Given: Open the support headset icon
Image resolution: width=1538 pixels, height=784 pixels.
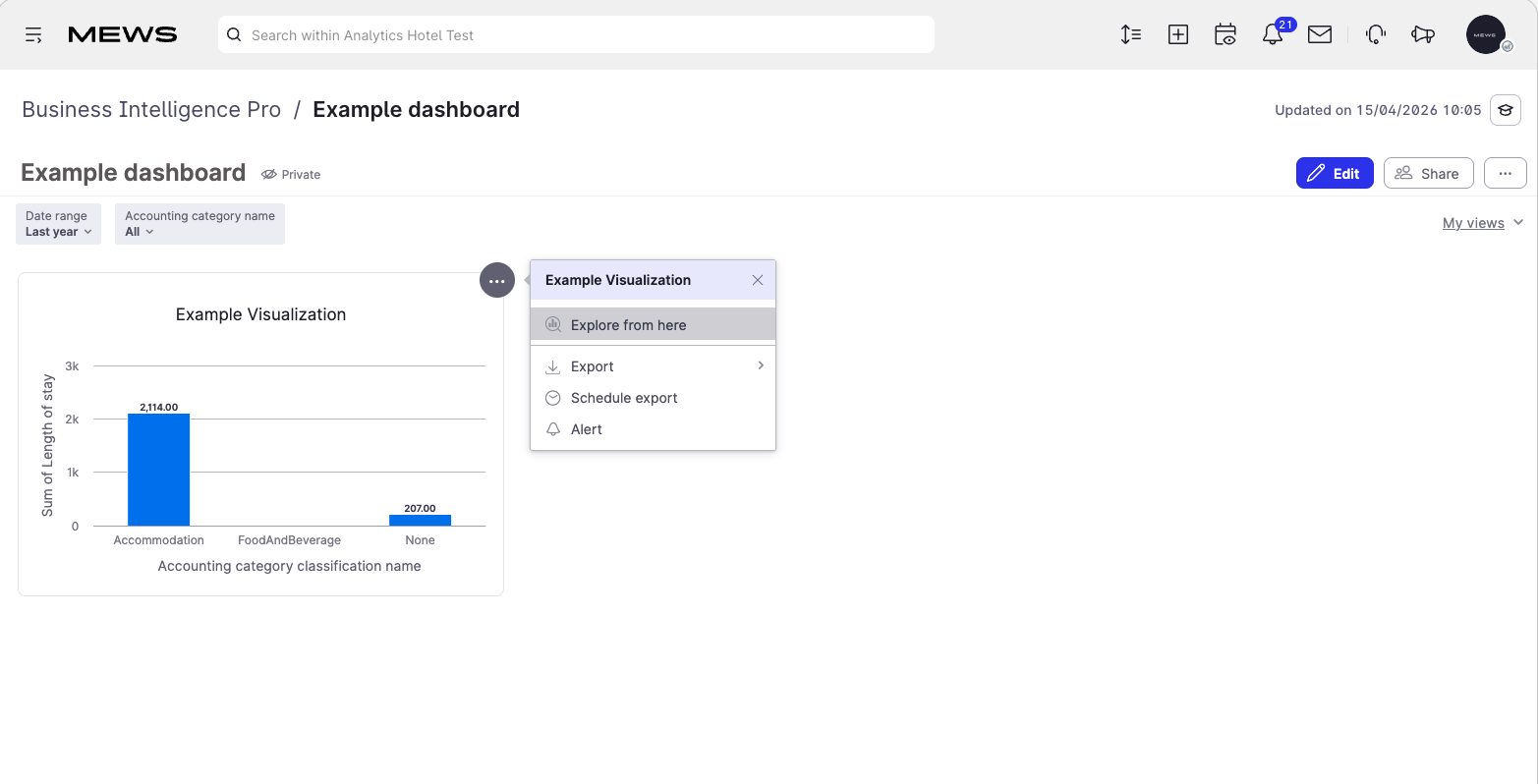Looking at the screenshot, I should coord(1376,35).
